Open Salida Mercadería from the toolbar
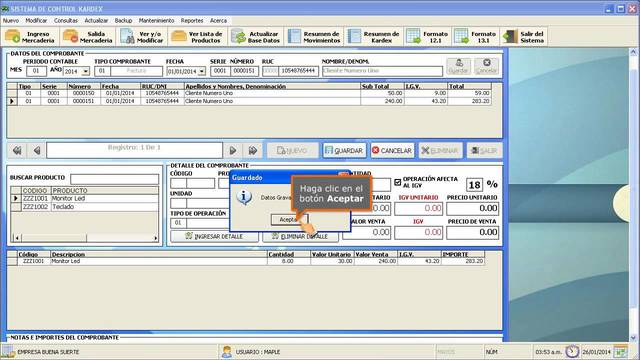 (x=88, y=37)
